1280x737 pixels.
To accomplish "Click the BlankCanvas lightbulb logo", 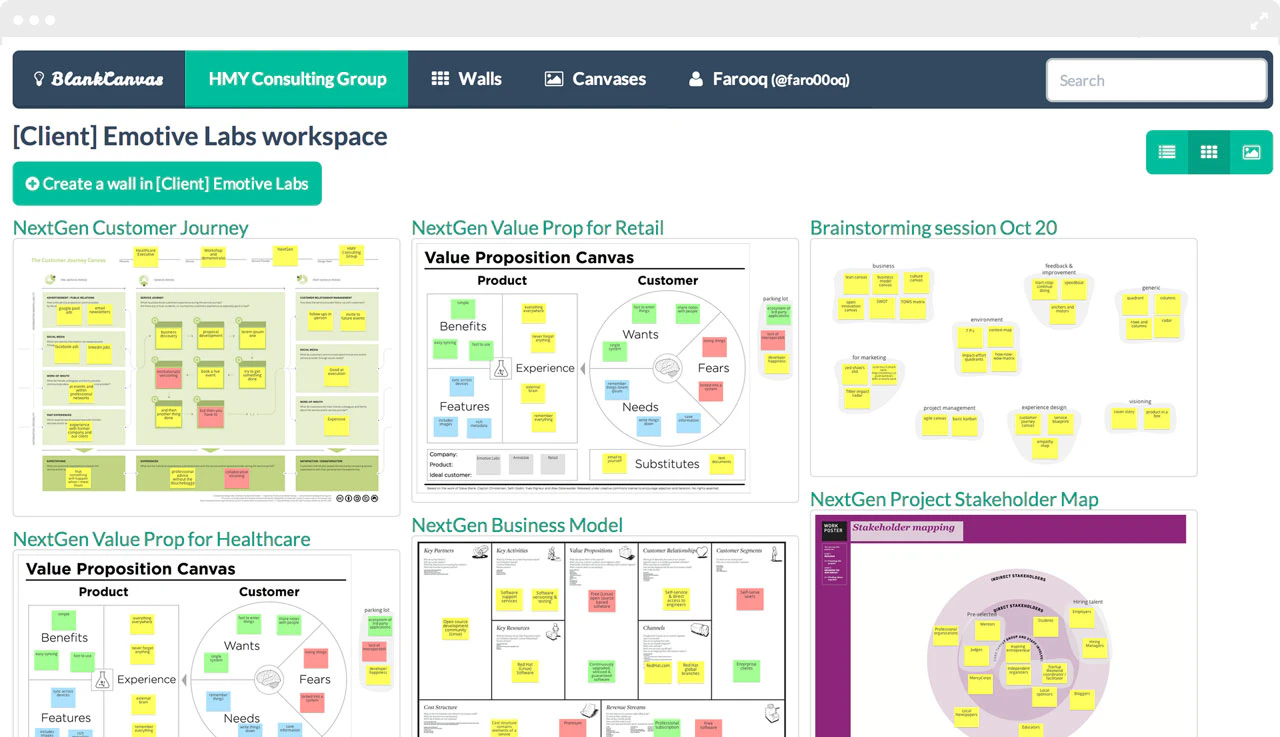I will (x=40, y=79).
